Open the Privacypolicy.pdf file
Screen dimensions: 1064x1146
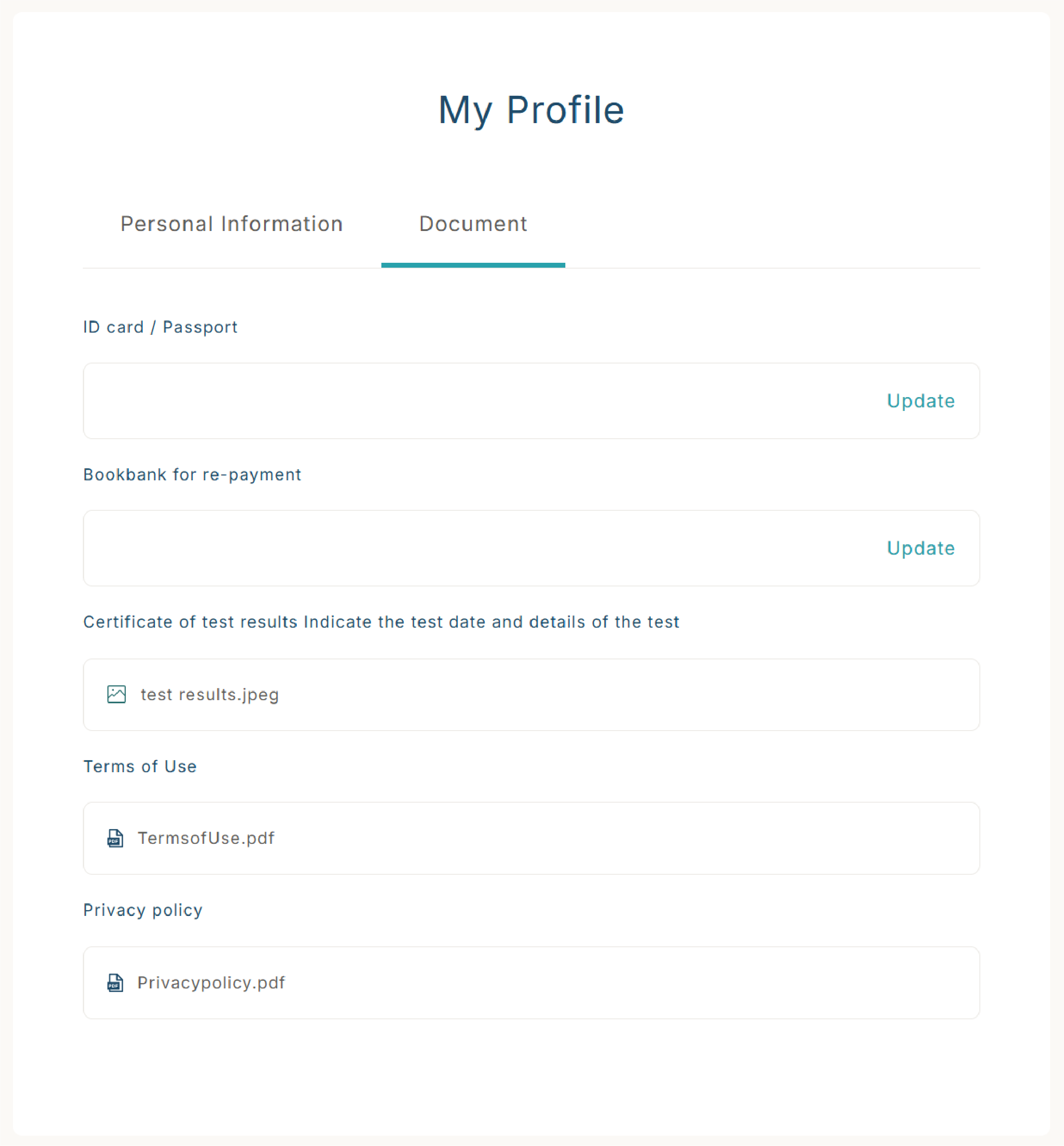[x=211, y=983]
